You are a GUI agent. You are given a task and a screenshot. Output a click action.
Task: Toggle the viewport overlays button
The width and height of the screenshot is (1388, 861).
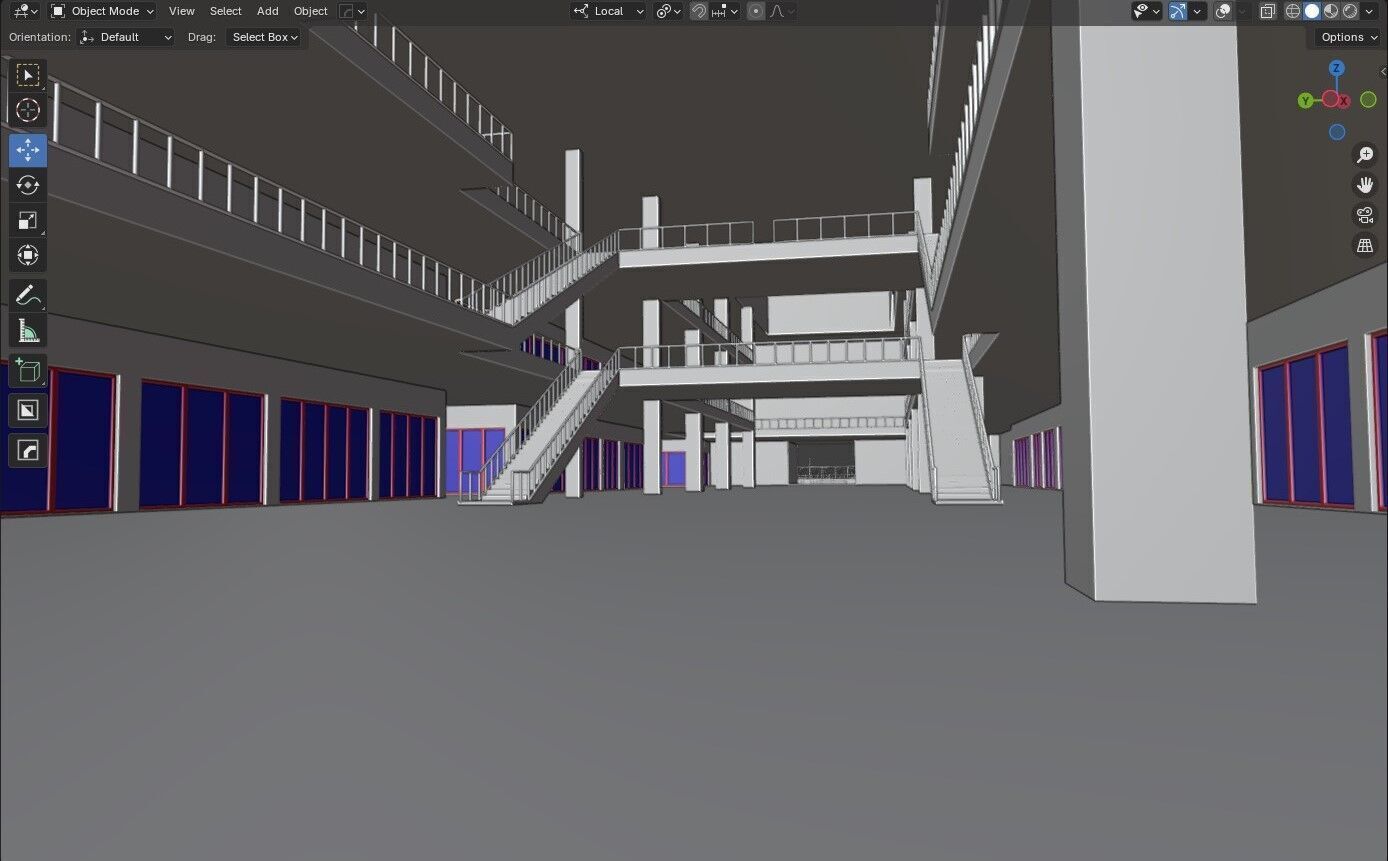click(x=1223, y=11)
